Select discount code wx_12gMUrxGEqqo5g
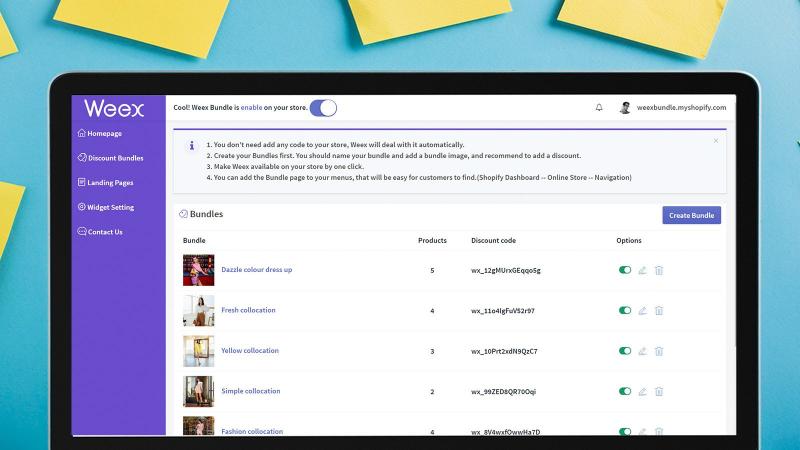This screenshot has height=450, width=800. click(x=506, y=270)
